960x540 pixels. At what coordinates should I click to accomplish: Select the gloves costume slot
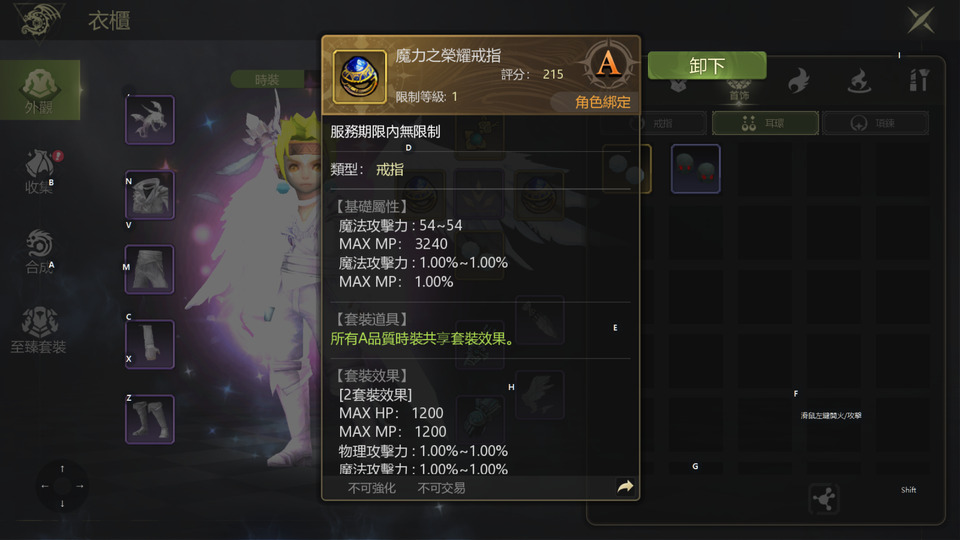[150, 344]
